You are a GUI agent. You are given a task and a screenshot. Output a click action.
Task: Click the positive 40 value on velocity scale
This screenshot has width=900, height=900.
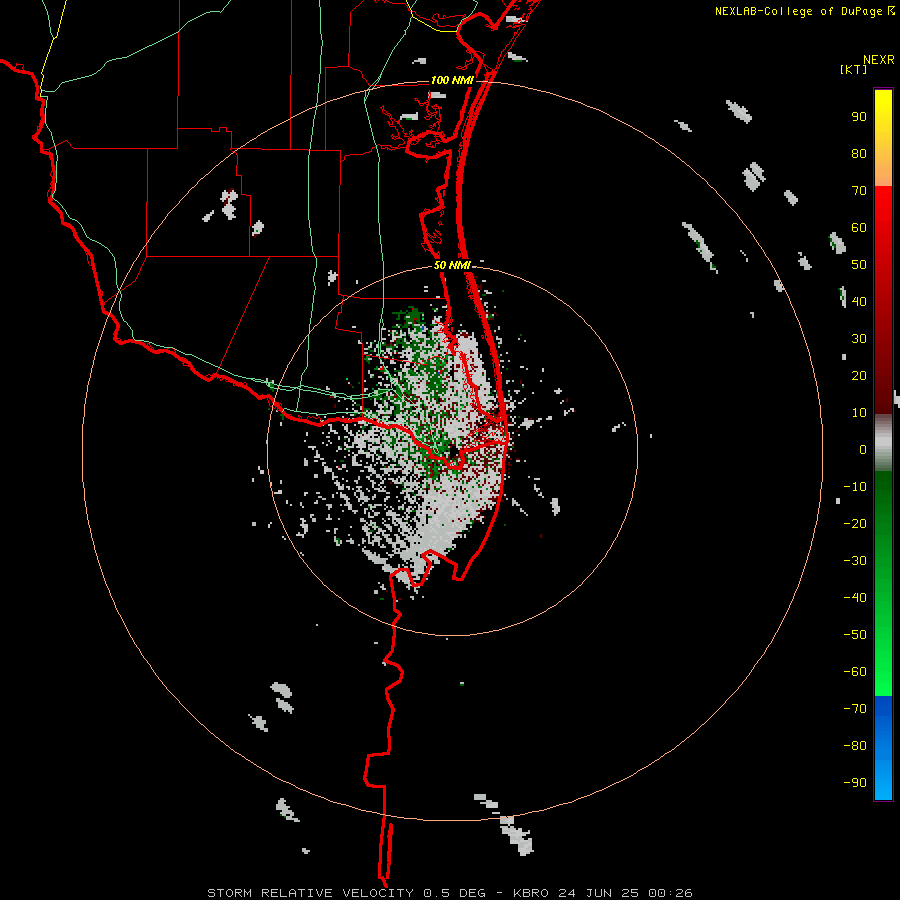click(x=859, y=301)
